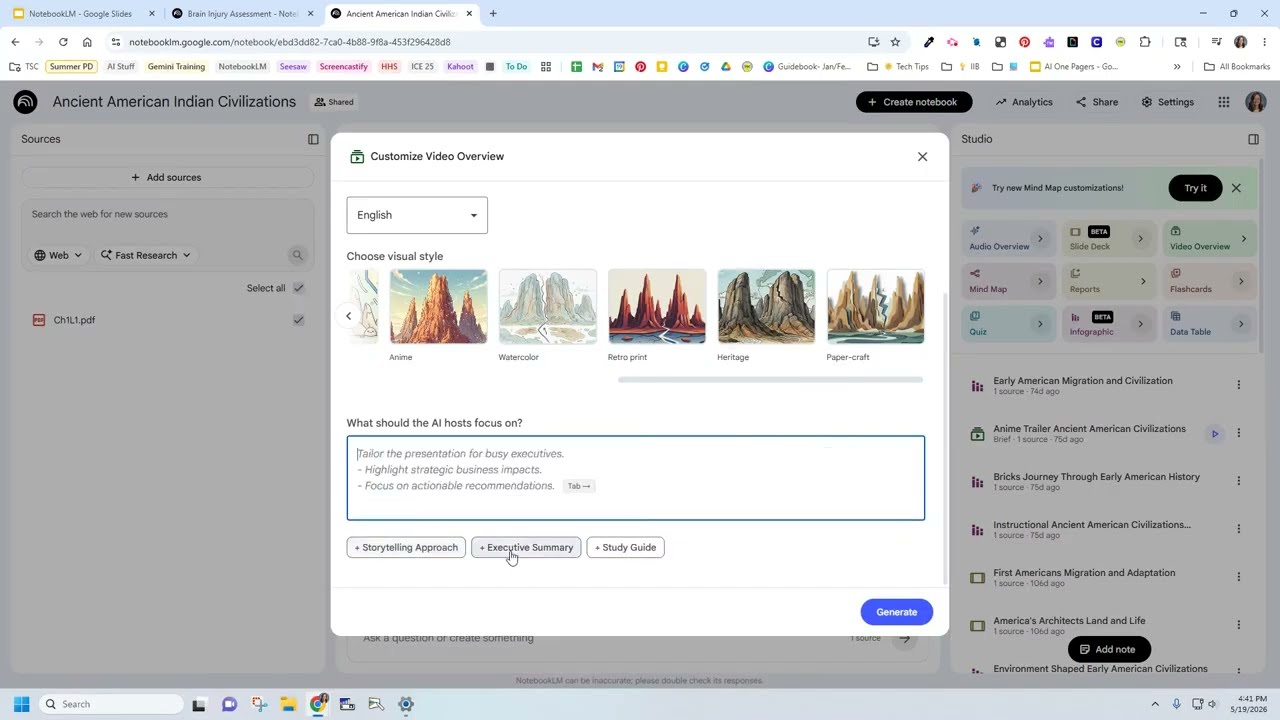Open File Explorer from taskbar
This screenshot has height=720, width=1280.
[x=288, y=704]
